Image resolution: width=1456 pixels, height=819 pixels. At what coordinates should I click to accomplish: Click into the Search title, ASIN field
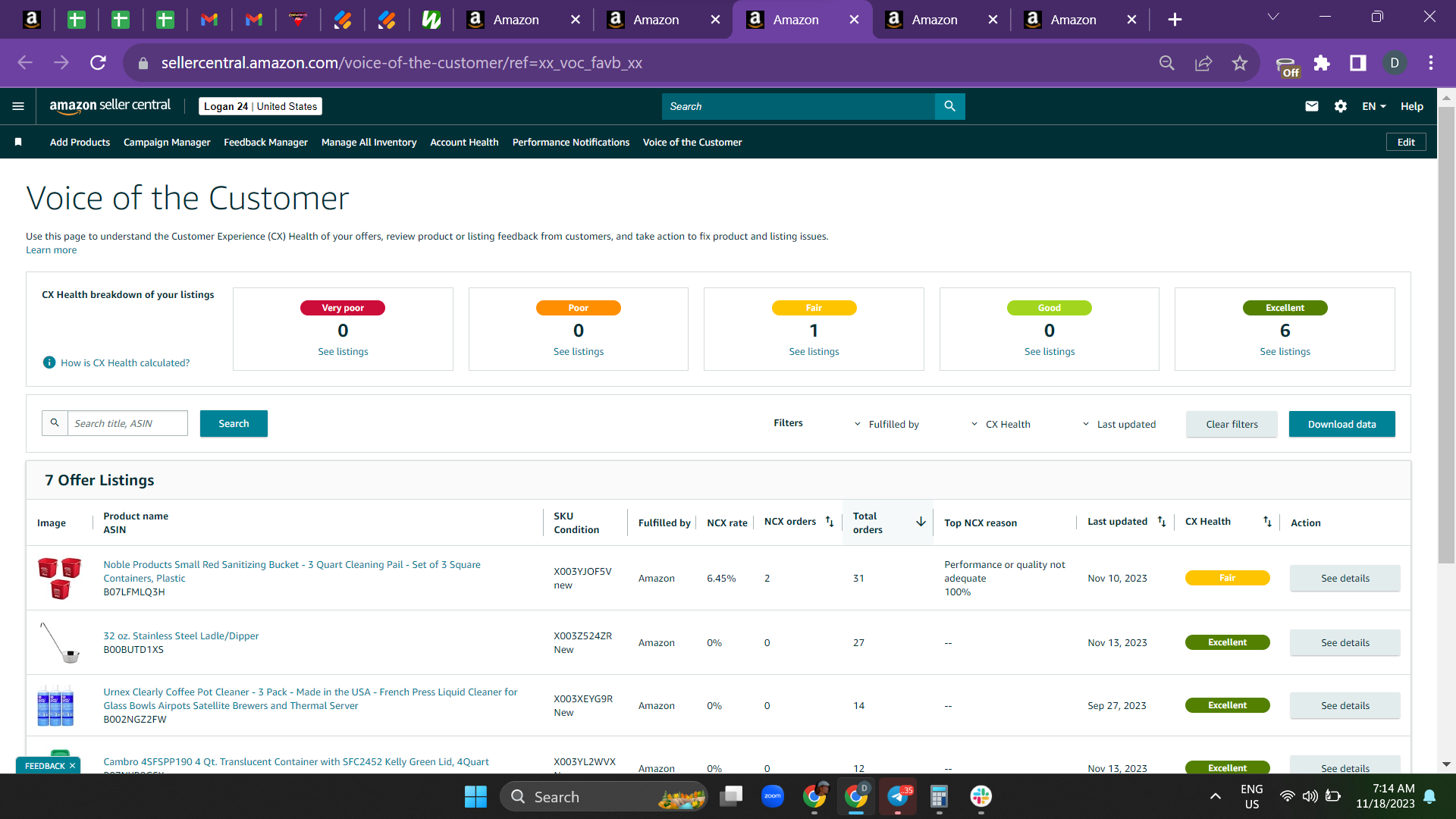pyautogui.click(x=127, y=423)
